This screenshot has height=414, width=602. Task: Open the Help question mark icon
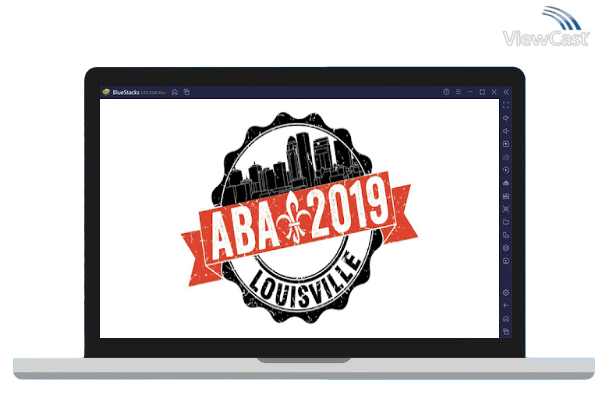pos(446,92)
